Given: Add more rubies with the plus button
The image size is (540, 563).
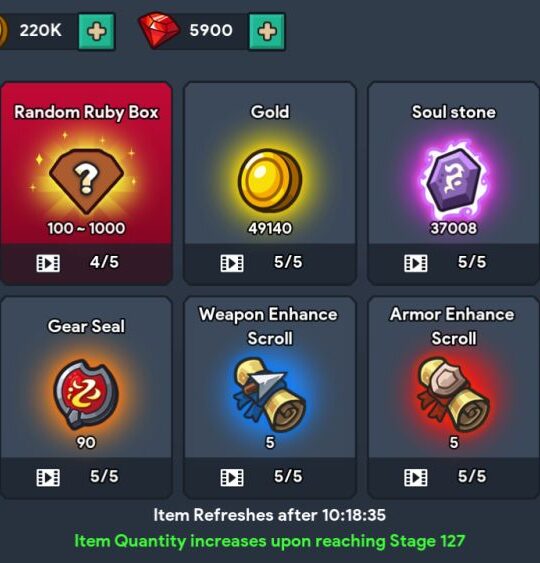Looking at the screenshot, I should pyautogui.click(x=267, y=31).
